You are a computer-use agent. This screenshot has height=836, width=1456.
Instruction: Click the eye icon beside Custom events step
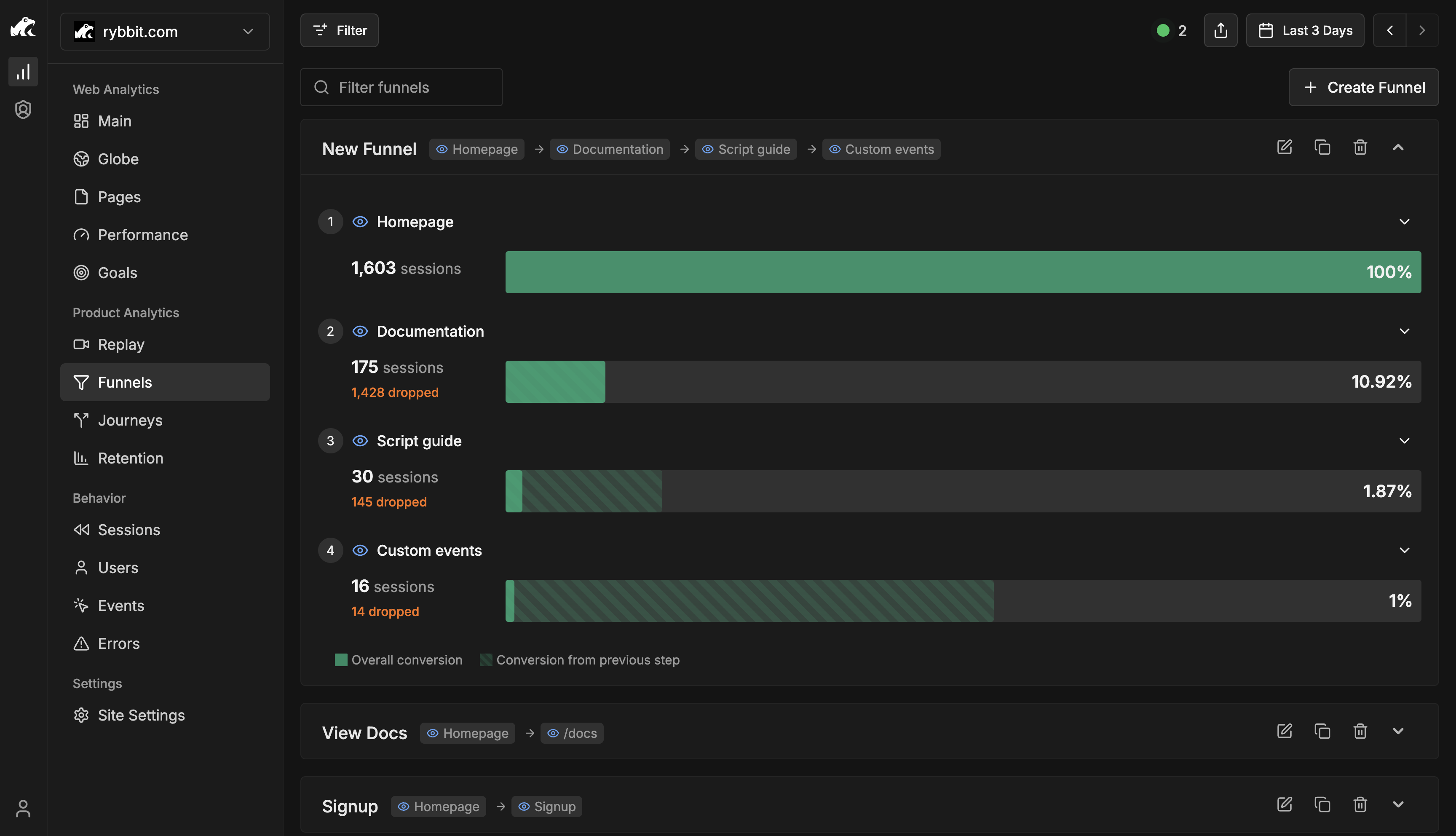360,551
